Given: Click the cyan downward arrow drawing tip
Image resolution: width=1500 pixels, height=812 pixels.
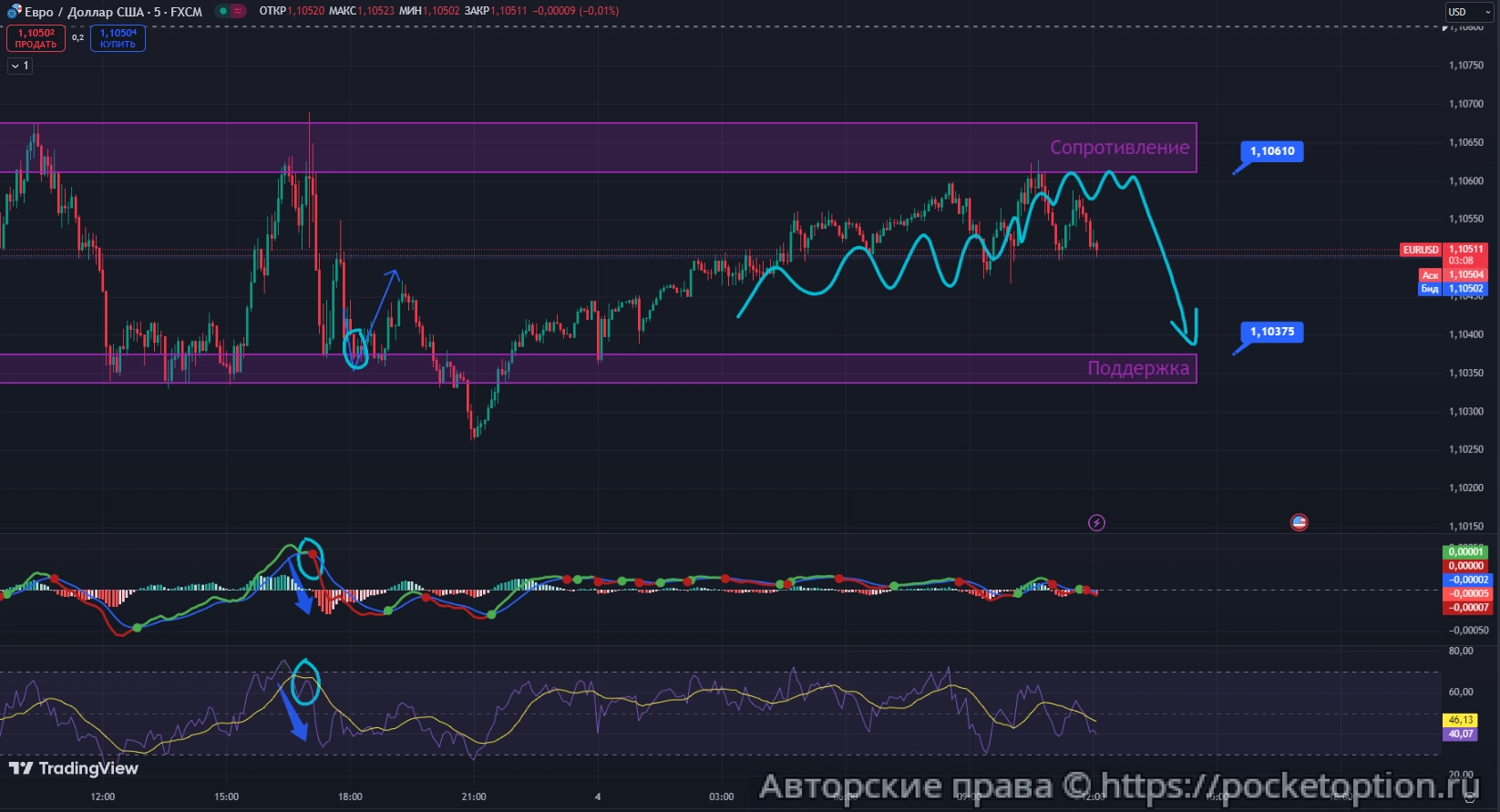Looking at the screenshot, I should pos(1192,342).
